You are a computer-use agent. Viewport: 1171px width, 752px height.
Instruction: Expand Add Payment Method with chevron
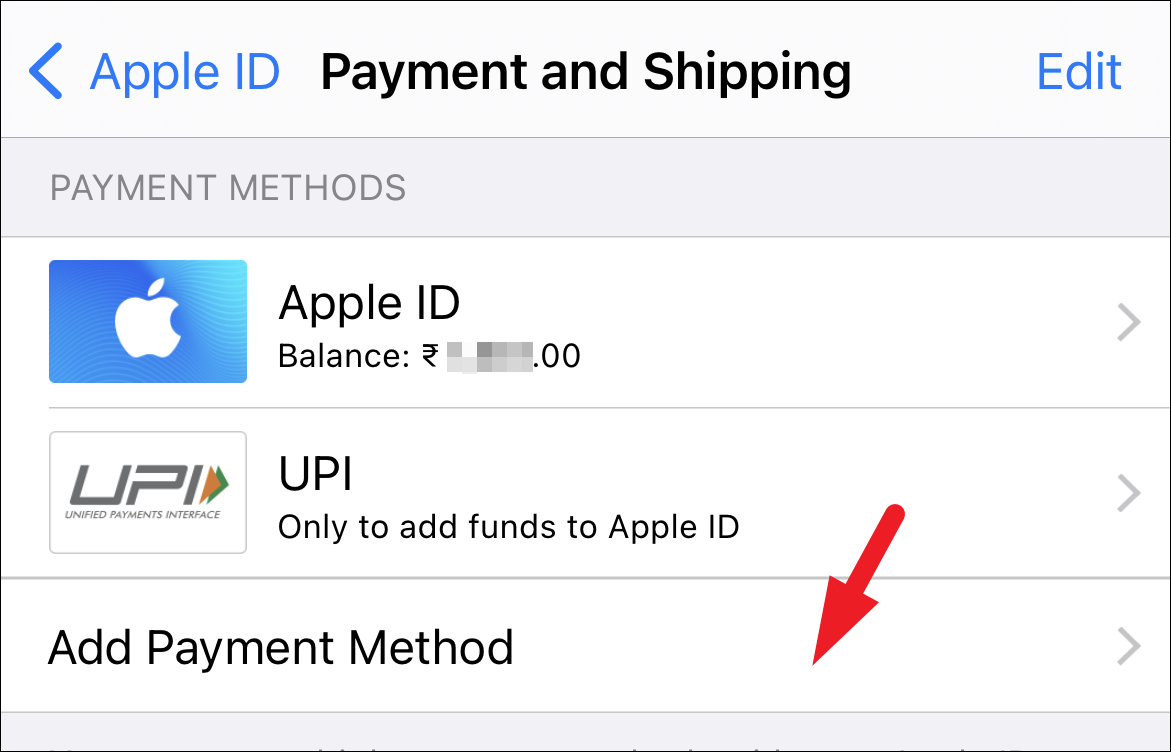click(1128, 648)
